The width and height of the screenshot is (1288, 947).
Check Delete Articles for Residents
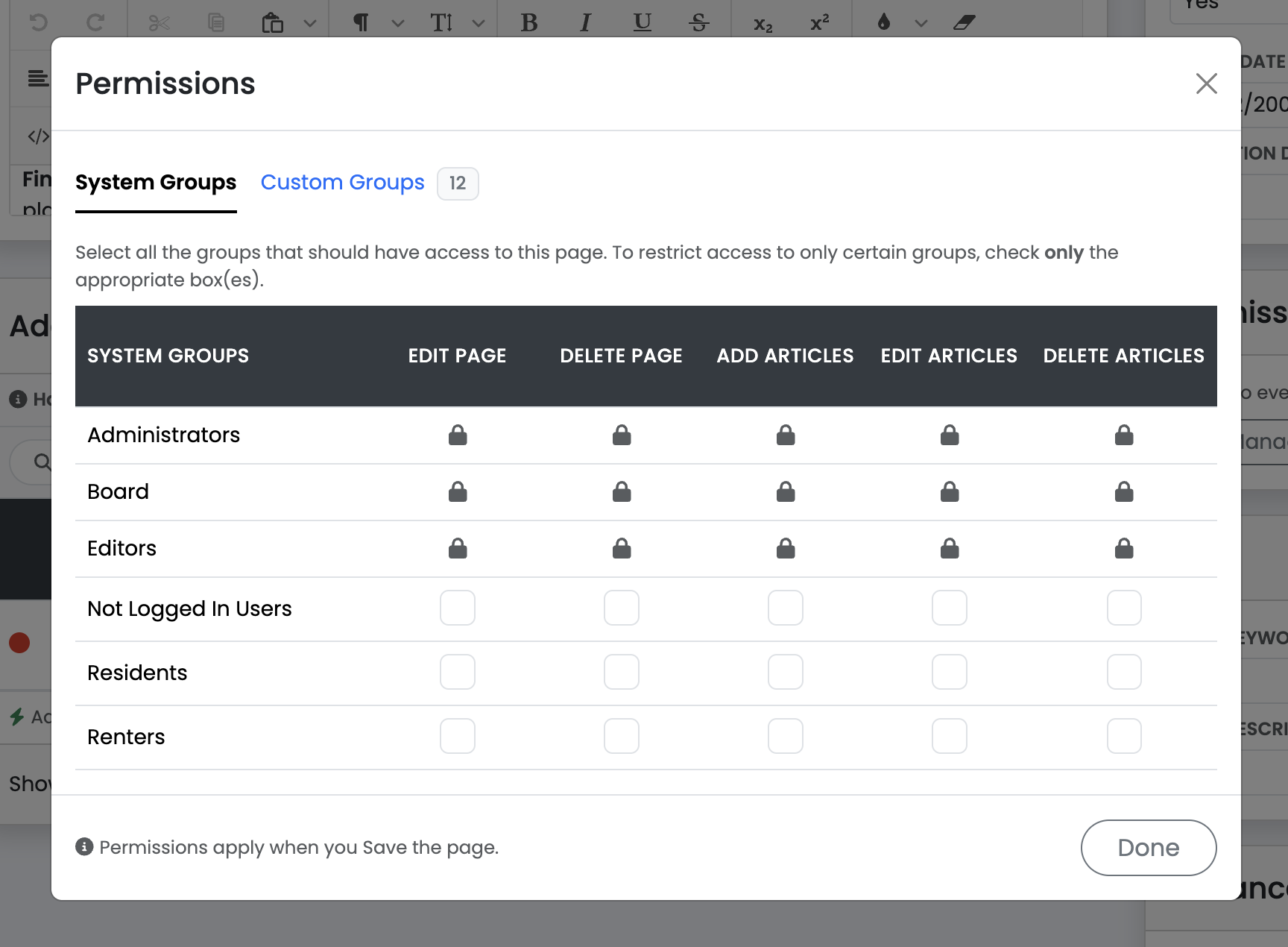coord(1124,672)
